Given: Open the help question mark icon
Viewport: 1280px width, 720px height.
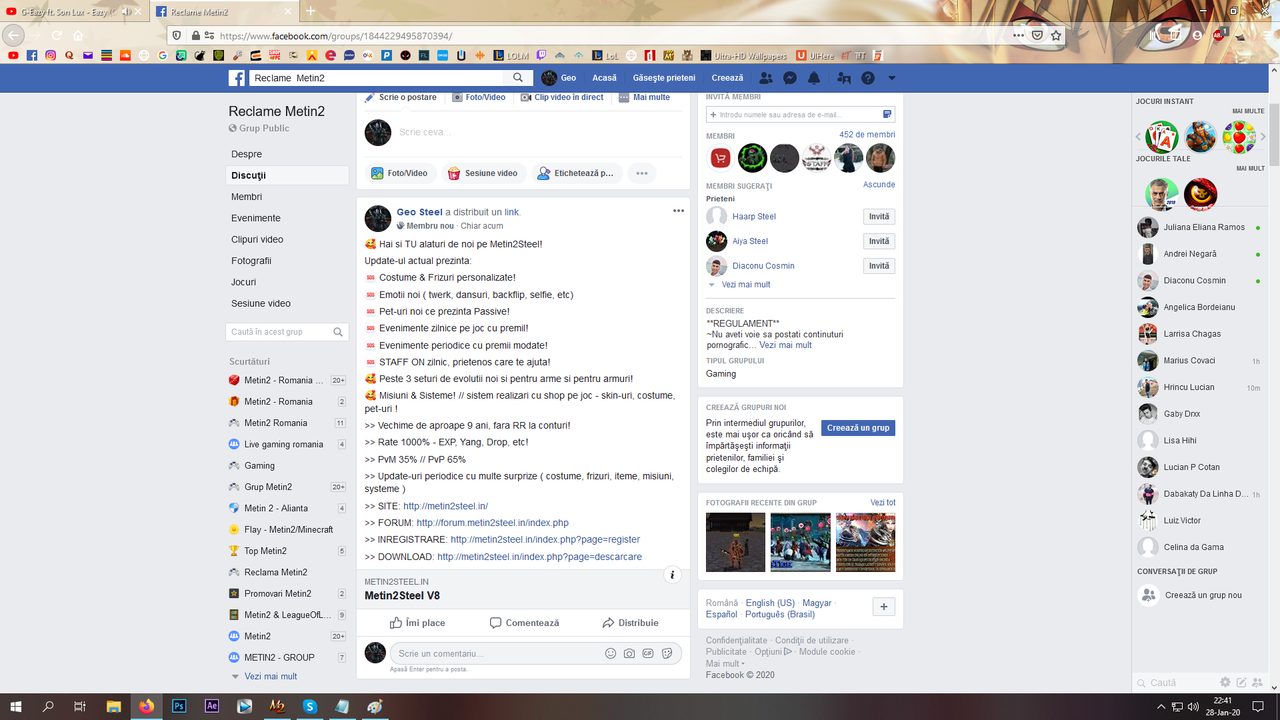Looking at the screenshot, I should click(x=868, y=78).
